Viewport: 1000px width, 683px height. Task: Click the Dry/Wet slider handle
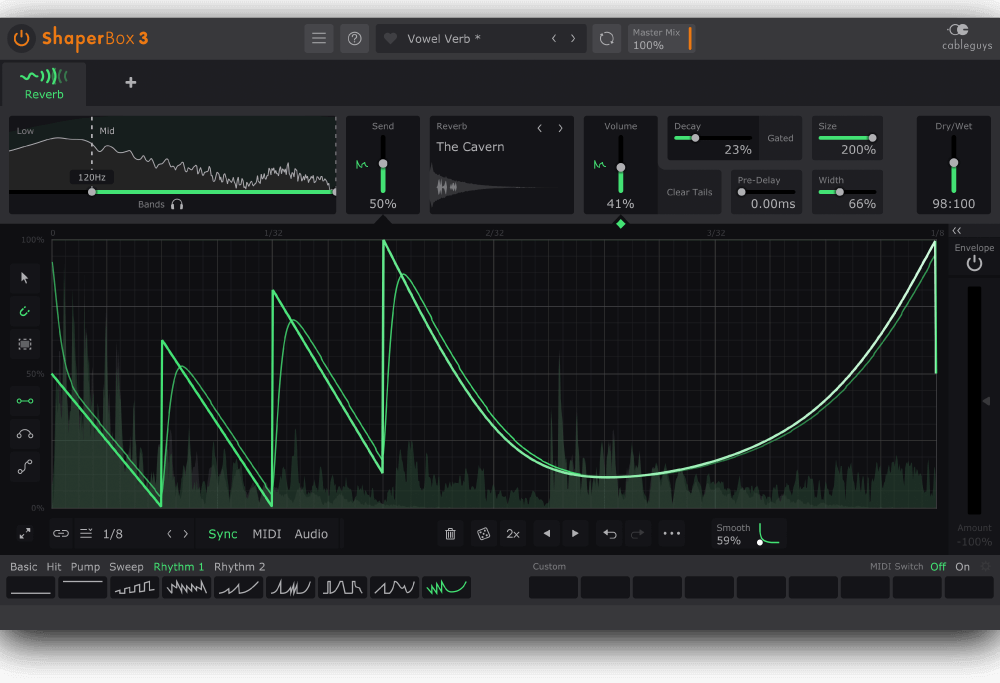[953, 163]
